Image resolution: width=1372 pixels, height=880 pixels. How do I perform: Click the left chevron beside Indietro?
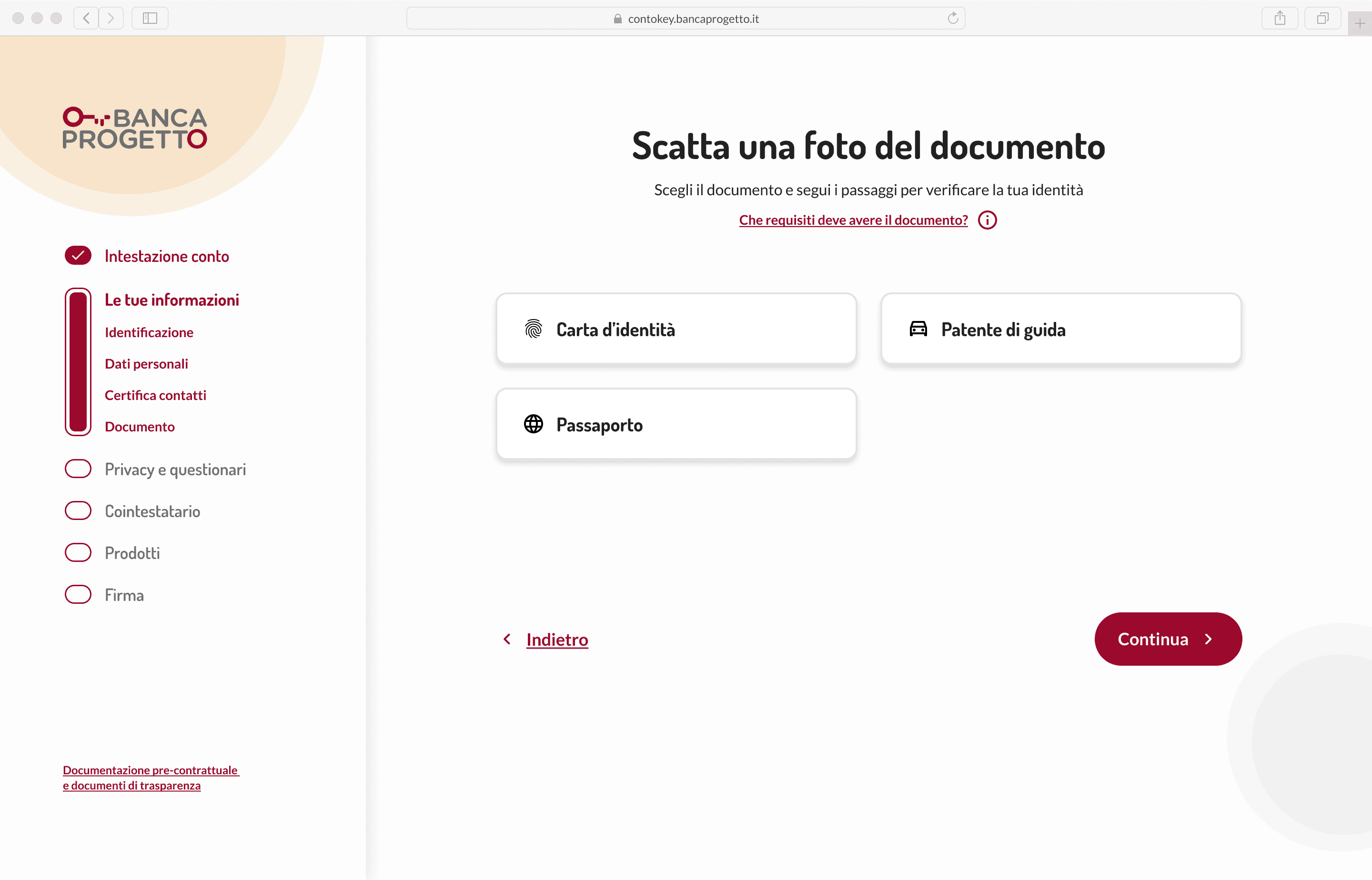(x=507, y=639)
